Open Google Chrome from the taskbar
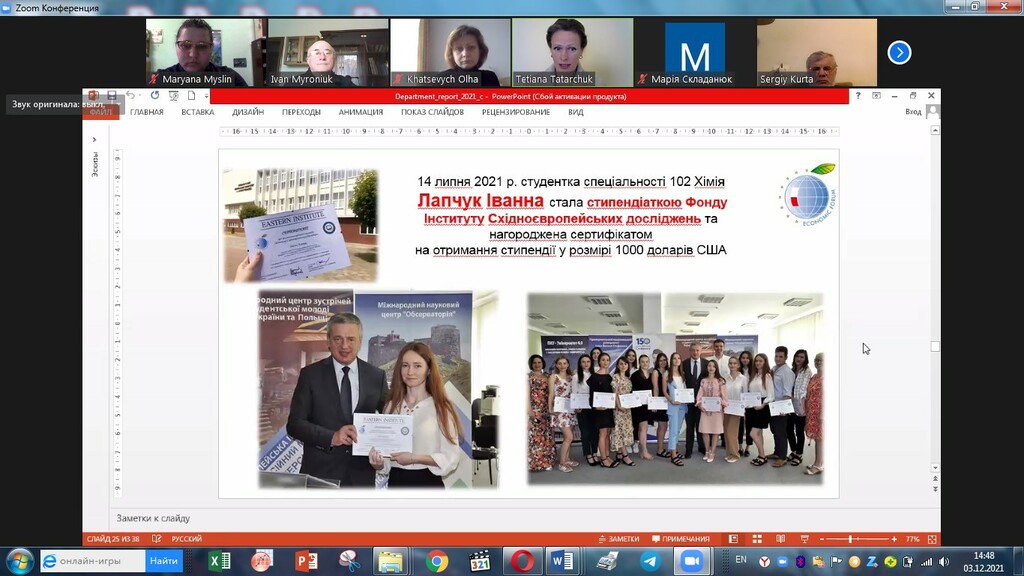 437,561
